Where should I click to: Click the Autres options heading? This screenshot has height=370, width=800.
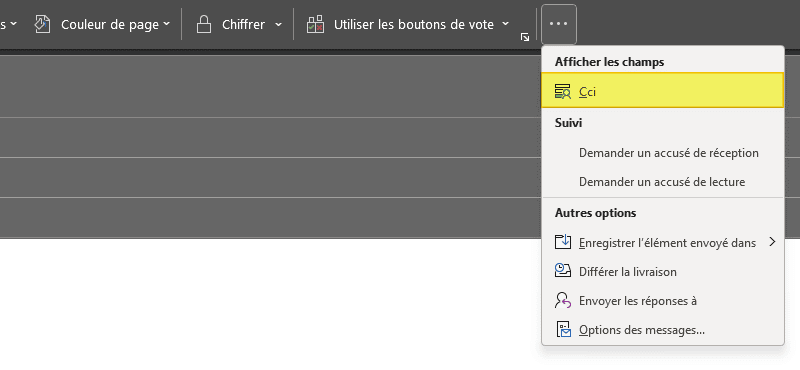point(595,212)
